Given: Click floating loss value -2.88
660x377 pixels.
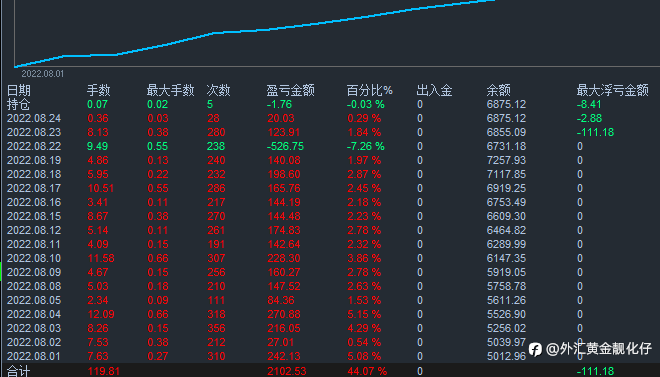Looking at the screenshot, I should 589,118.
